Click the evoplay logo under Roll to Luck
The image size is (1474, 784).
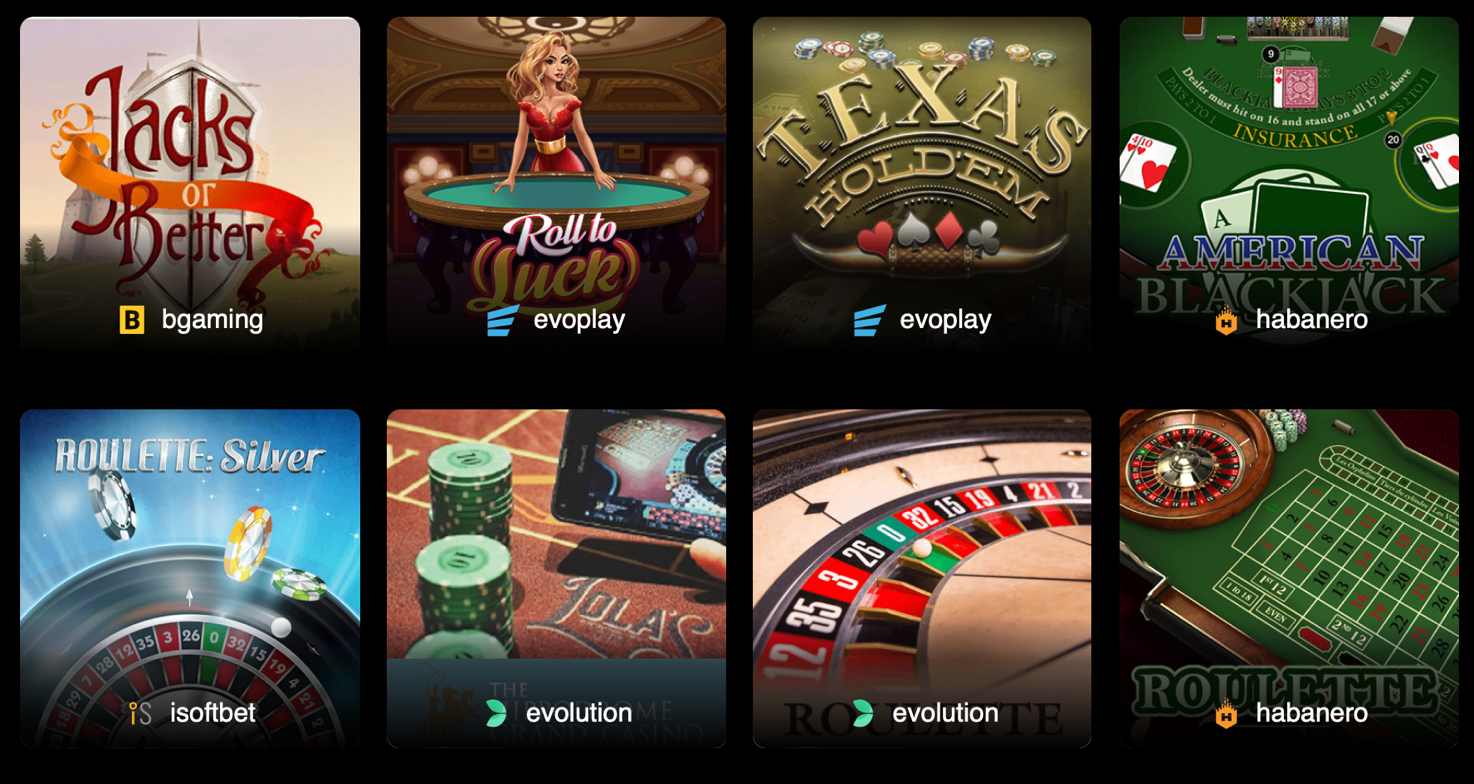point(503,321)
